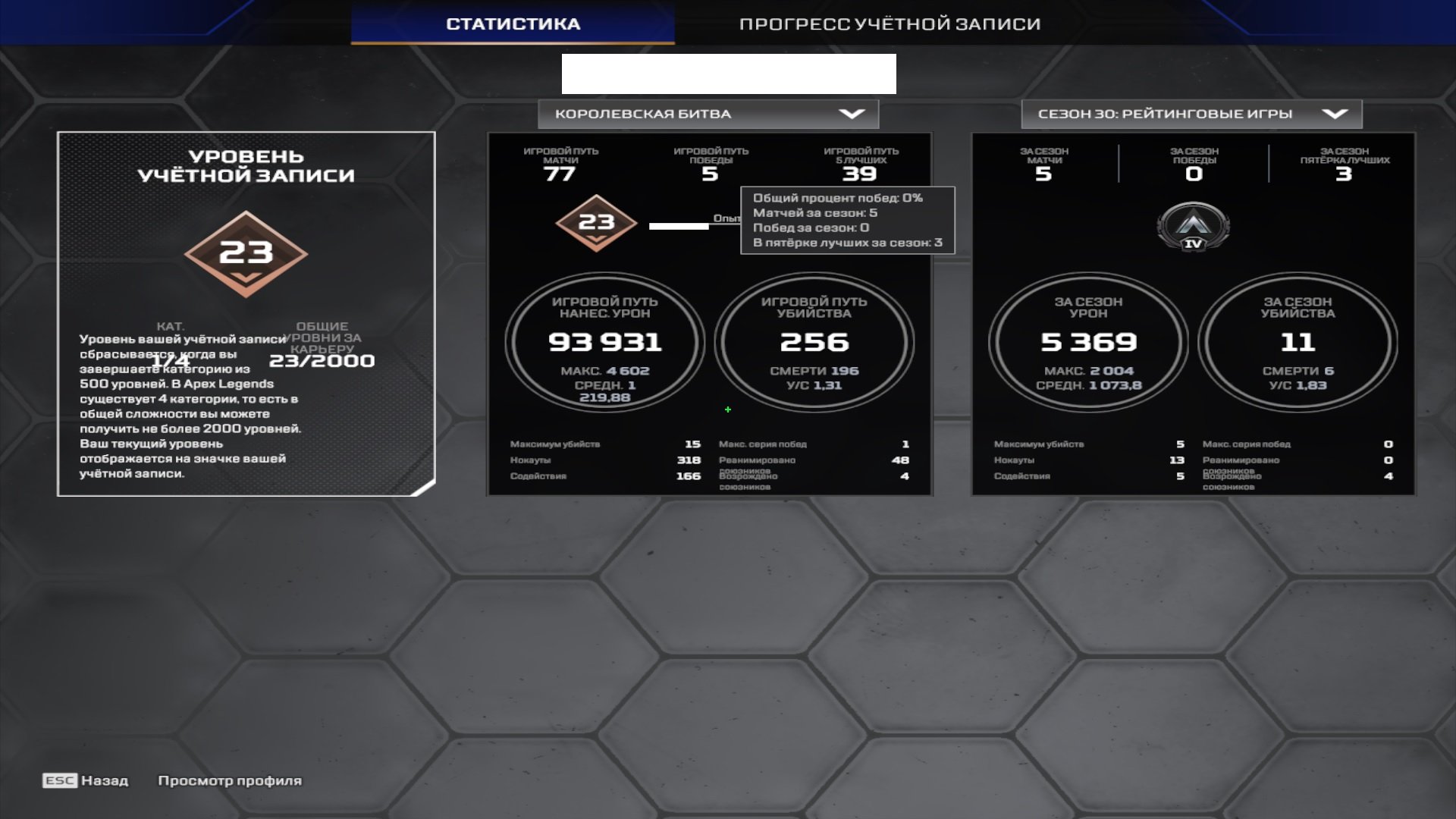Click the За сезон пятёрка лучших stat

pyautogui.click(x=1344, y=165)
